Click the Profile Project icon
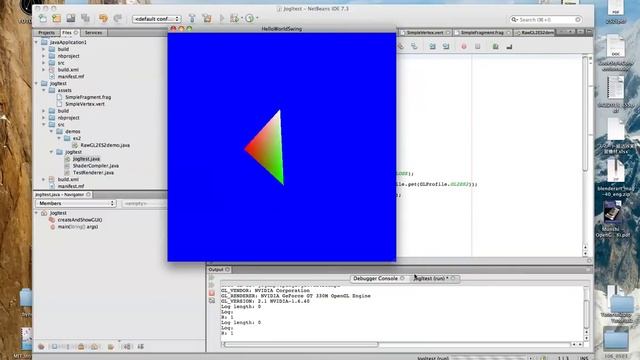The height and width of the screenshot is (360, 640). tap(250, 18)
